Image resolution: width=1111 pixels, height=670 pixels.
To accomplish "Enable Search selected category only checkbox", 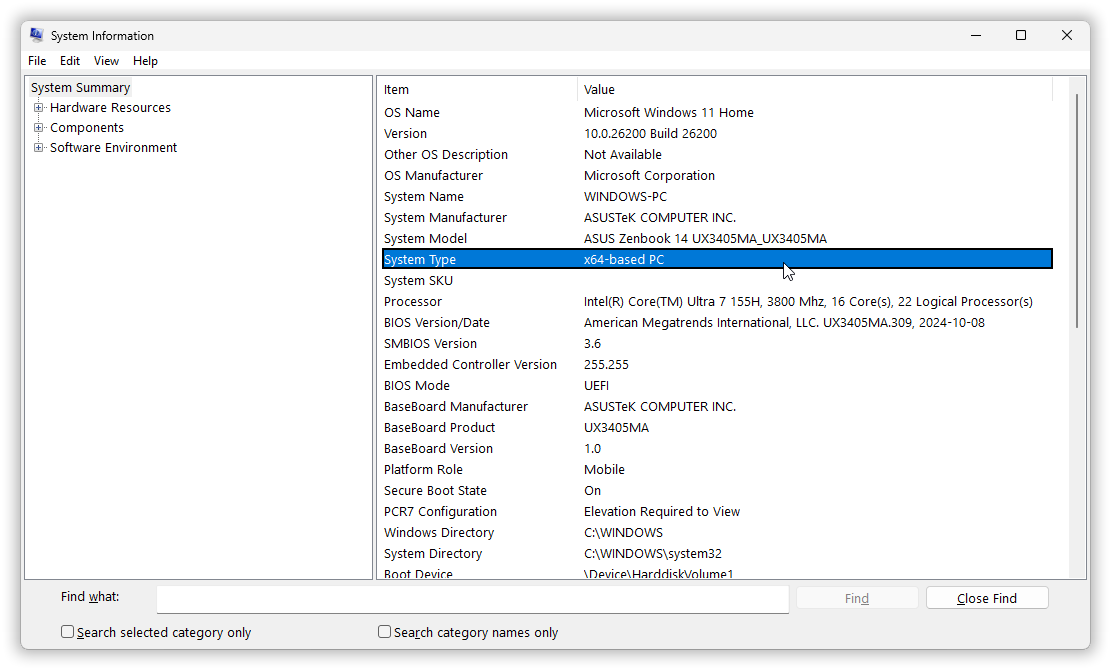I will click(x=68, y=632).
